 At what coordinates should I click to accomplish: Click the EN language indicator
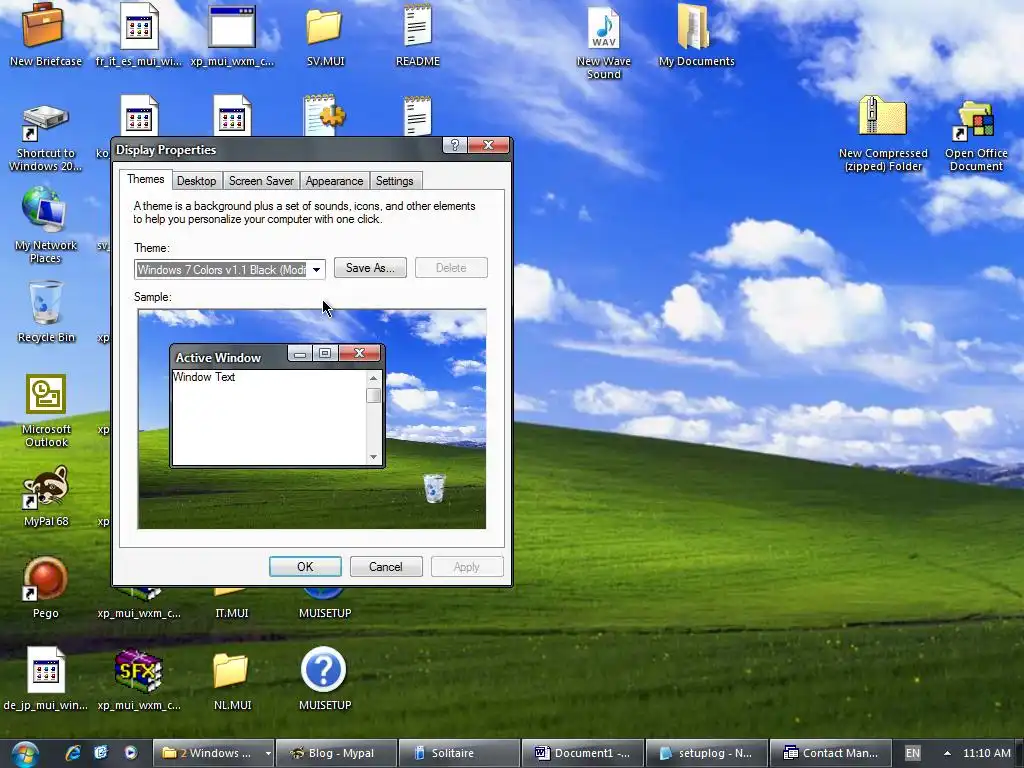pyautogui.click(x=912, y=753)
